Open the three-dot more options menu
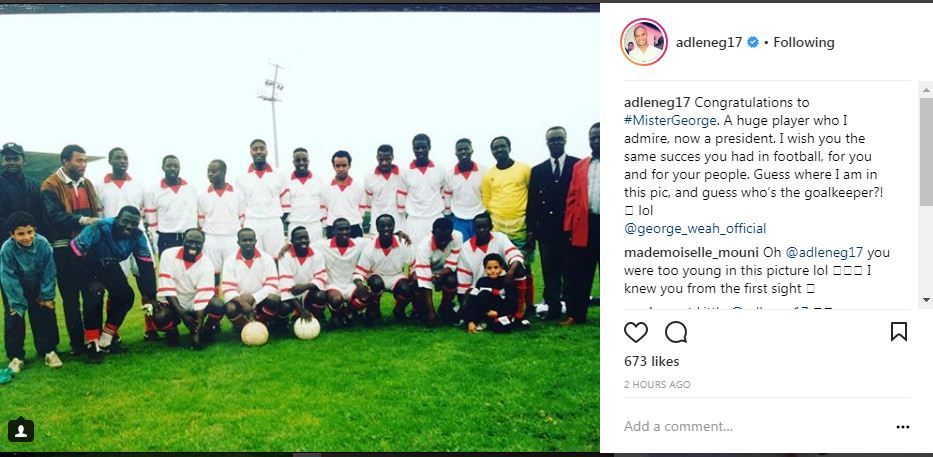Image resolution: width=933 pixels, height=457 pixels. pos(903,427)
